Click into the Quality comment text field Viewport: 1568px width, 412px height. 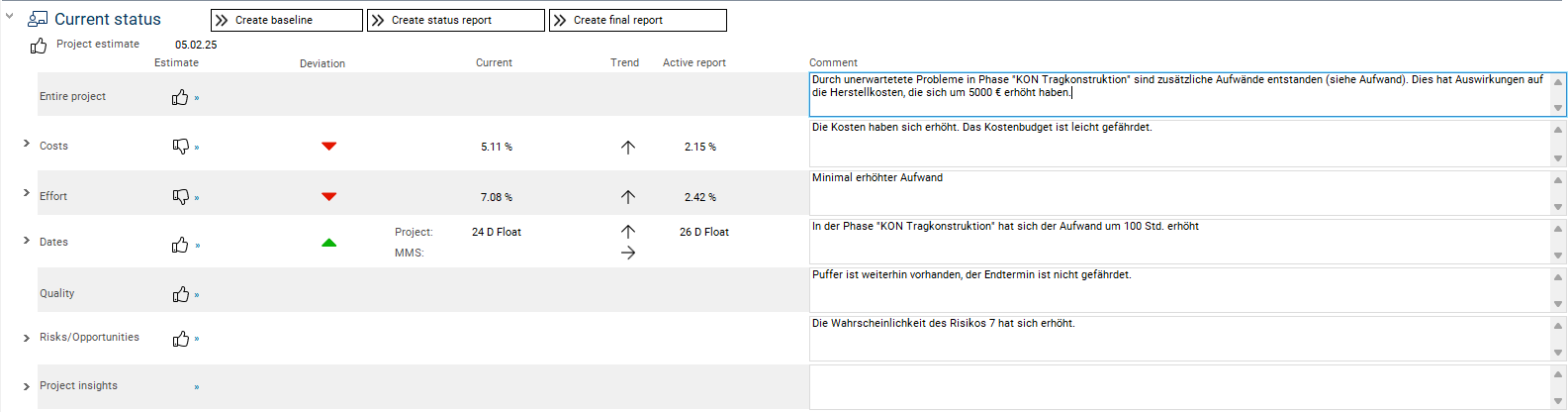(1177, 291)
